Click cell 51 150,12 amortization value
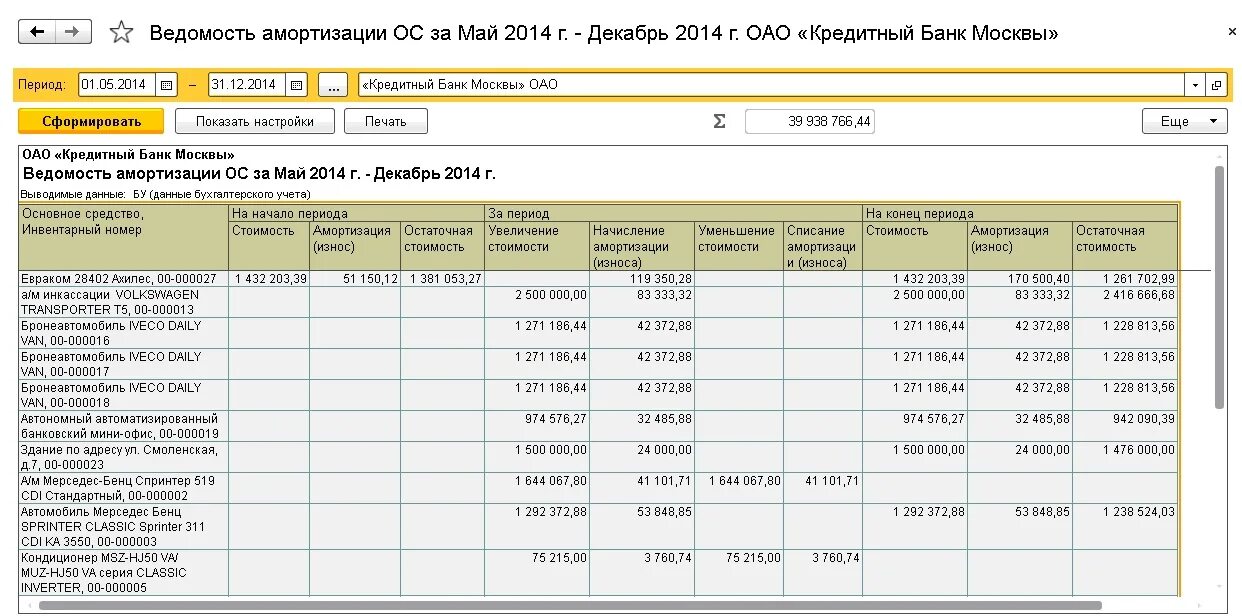The height and width of the screenshot is (616, 1242). [355, 279]
